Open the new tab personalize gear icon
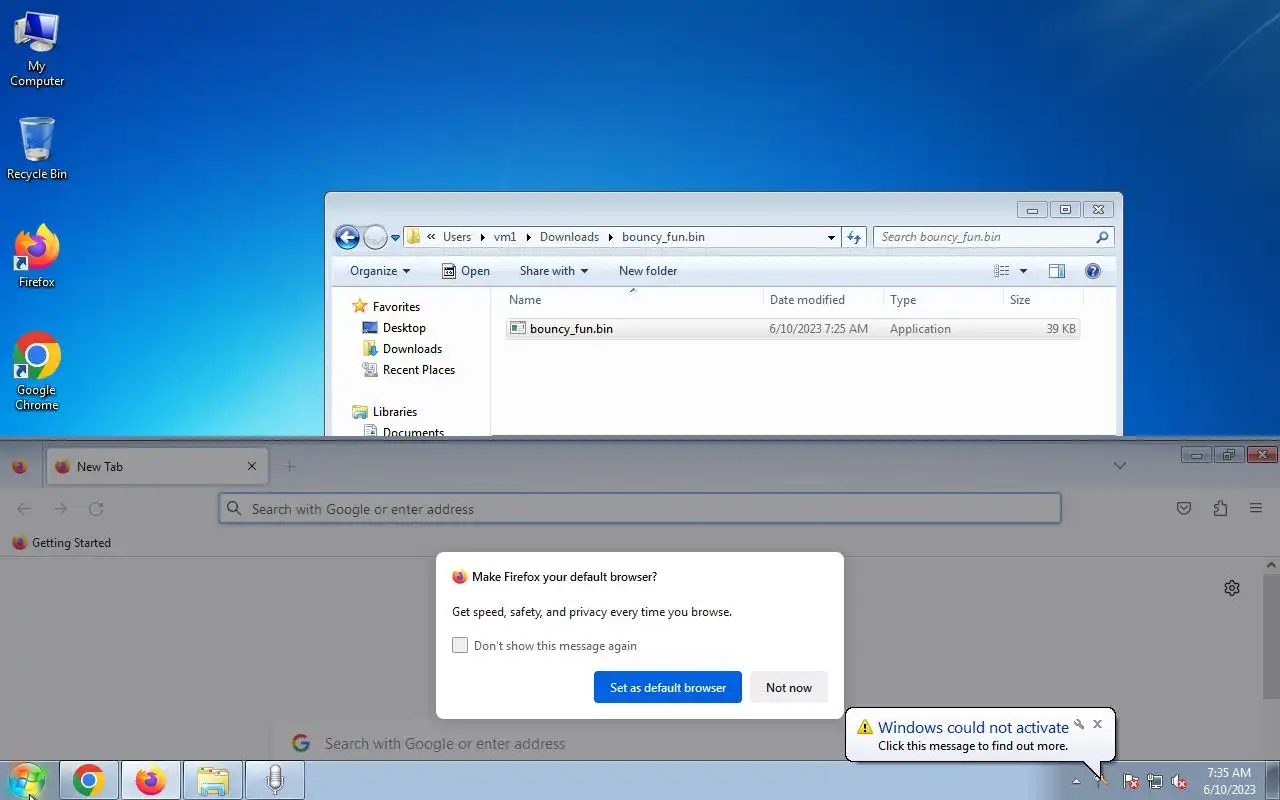This screenshot has width=1280, height=800. click(1232, 588)
